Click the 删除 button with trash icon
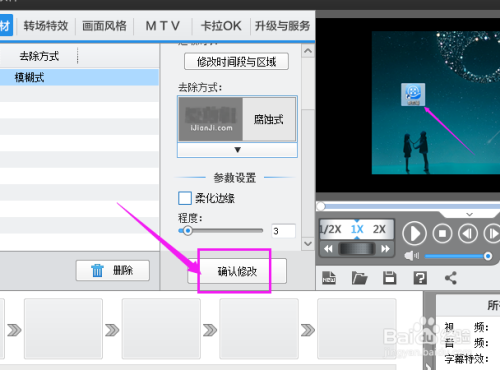The height and width of the screenshot is (370, 500). [x=113, y=270]
